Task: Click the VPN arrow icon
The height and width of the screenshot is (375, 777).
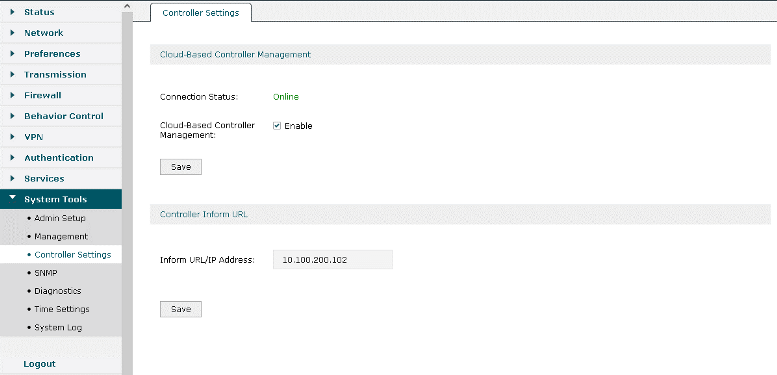Action: point(13,137)
